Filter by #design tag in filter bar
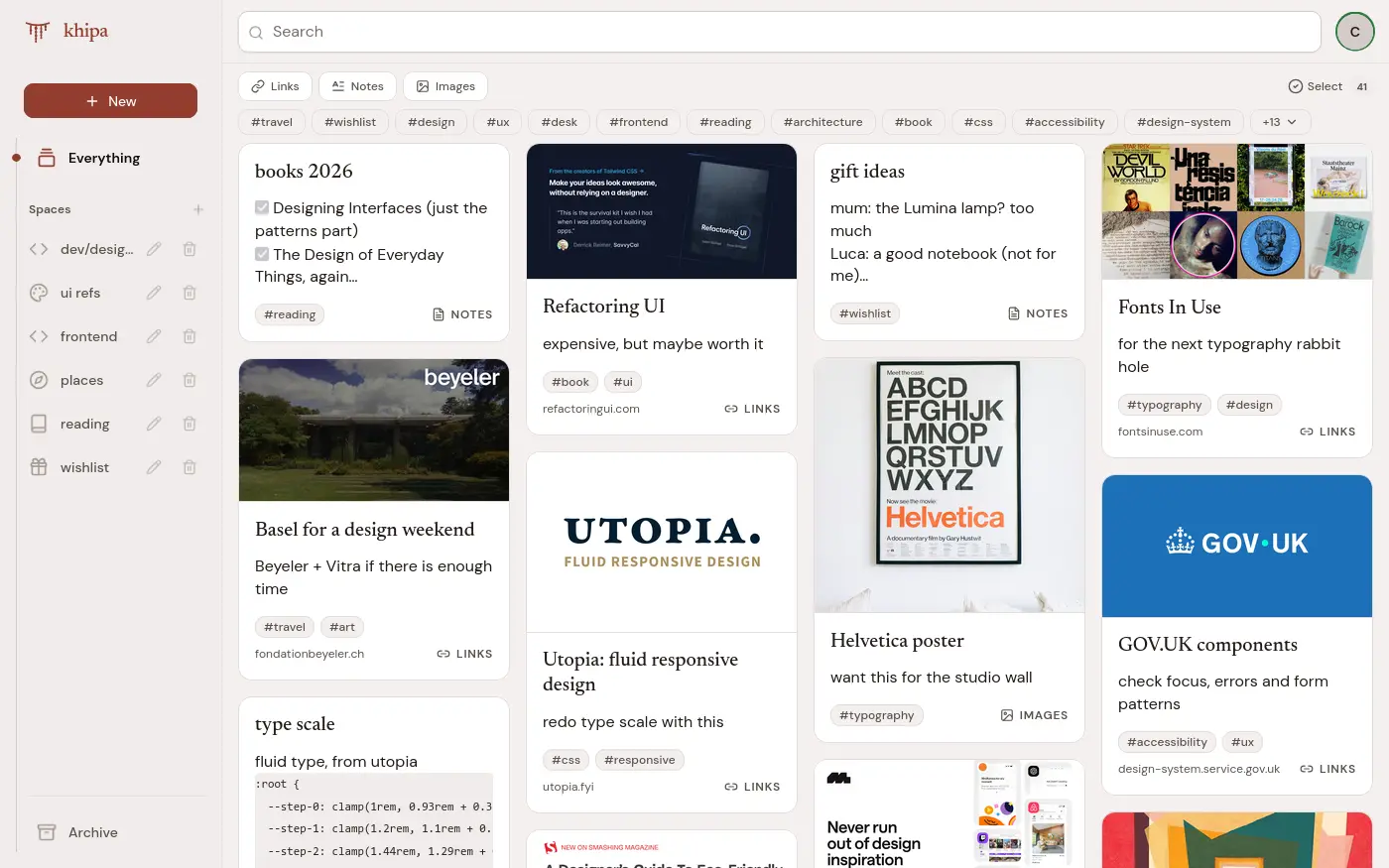This screenshot has height=868, width=1389. (x=432, y=122)
